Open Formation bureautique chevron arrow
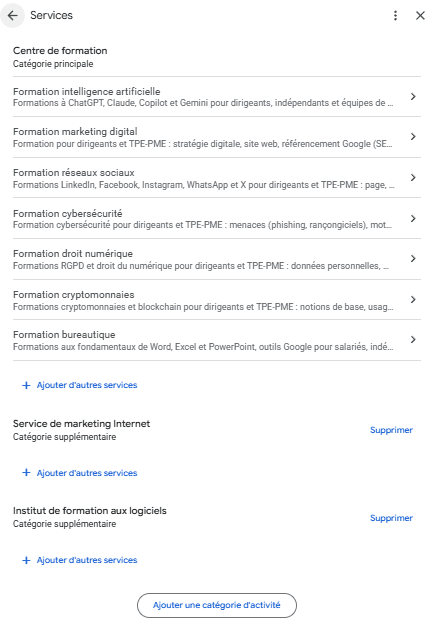 (413, 339)
